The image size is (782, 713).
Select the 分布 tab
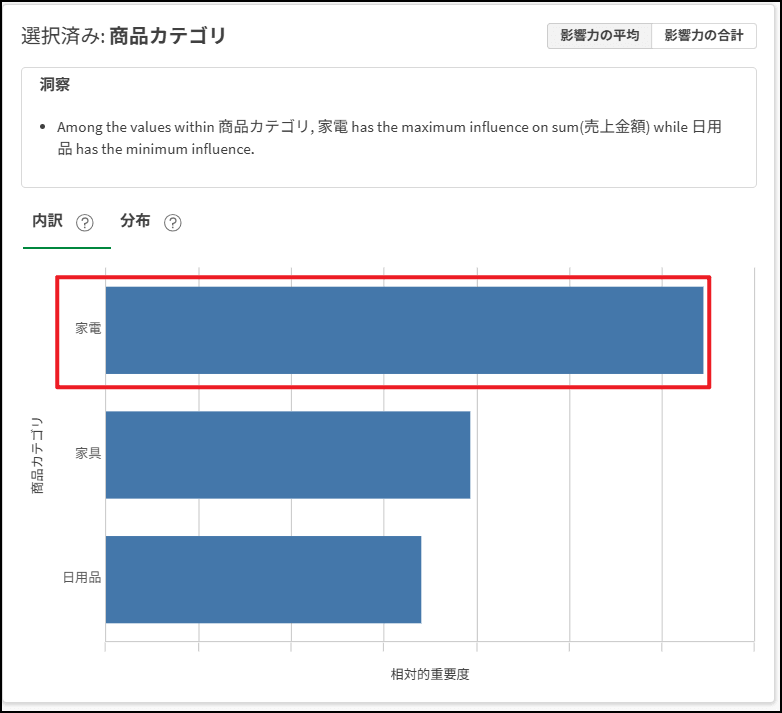point(135,221)
